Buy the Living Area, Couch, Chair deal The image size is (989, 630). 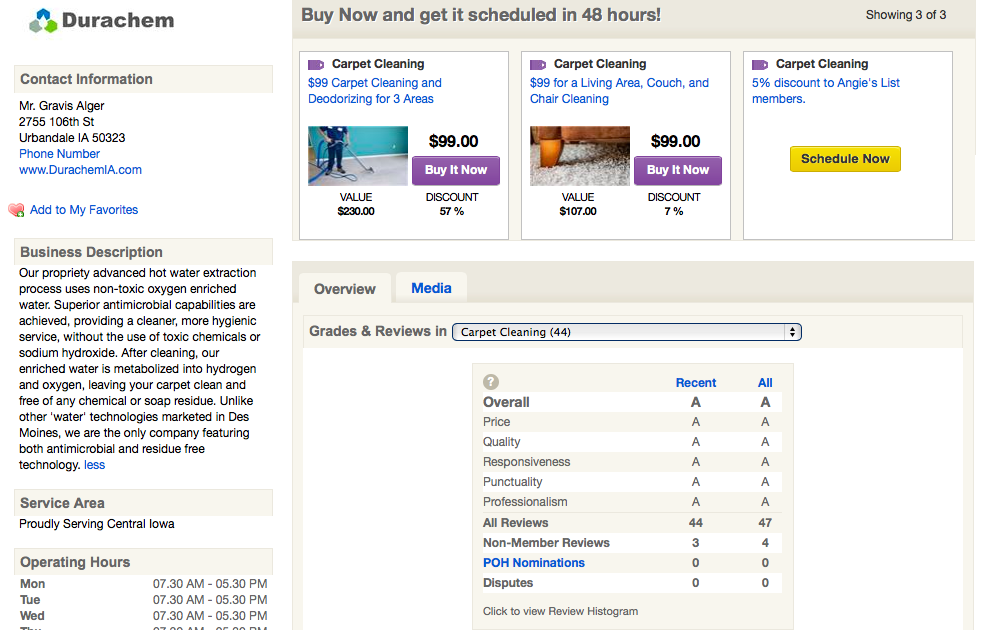678,170
